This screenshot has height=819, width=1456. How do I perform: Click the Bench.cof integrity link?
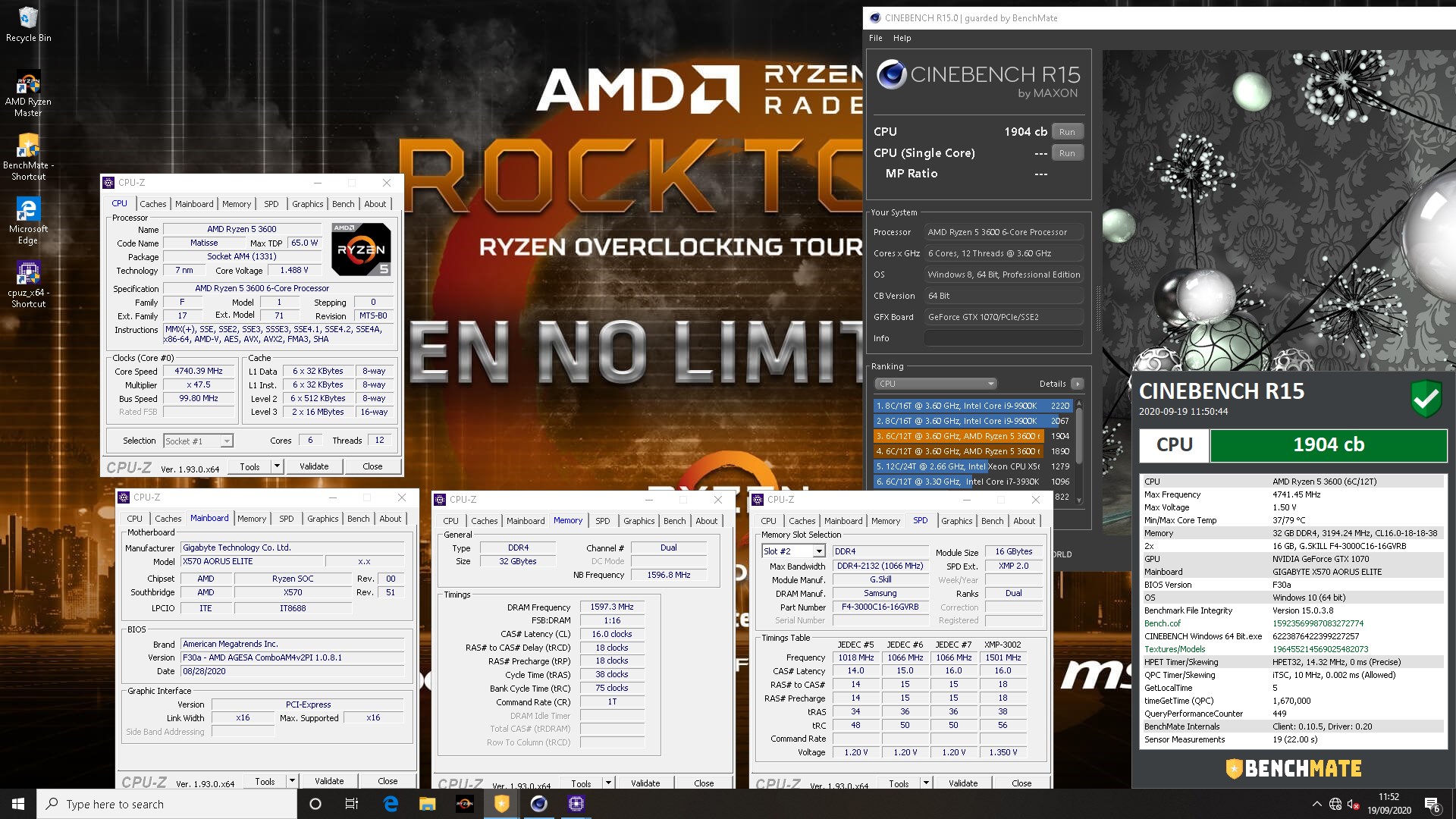[x=1163, y=623]
